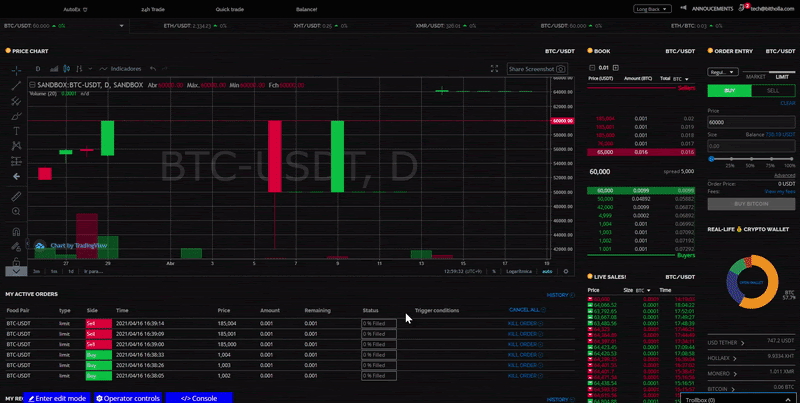Open the 24h Trade menu item
Screen dimensions: 800x403
(153, 9)
